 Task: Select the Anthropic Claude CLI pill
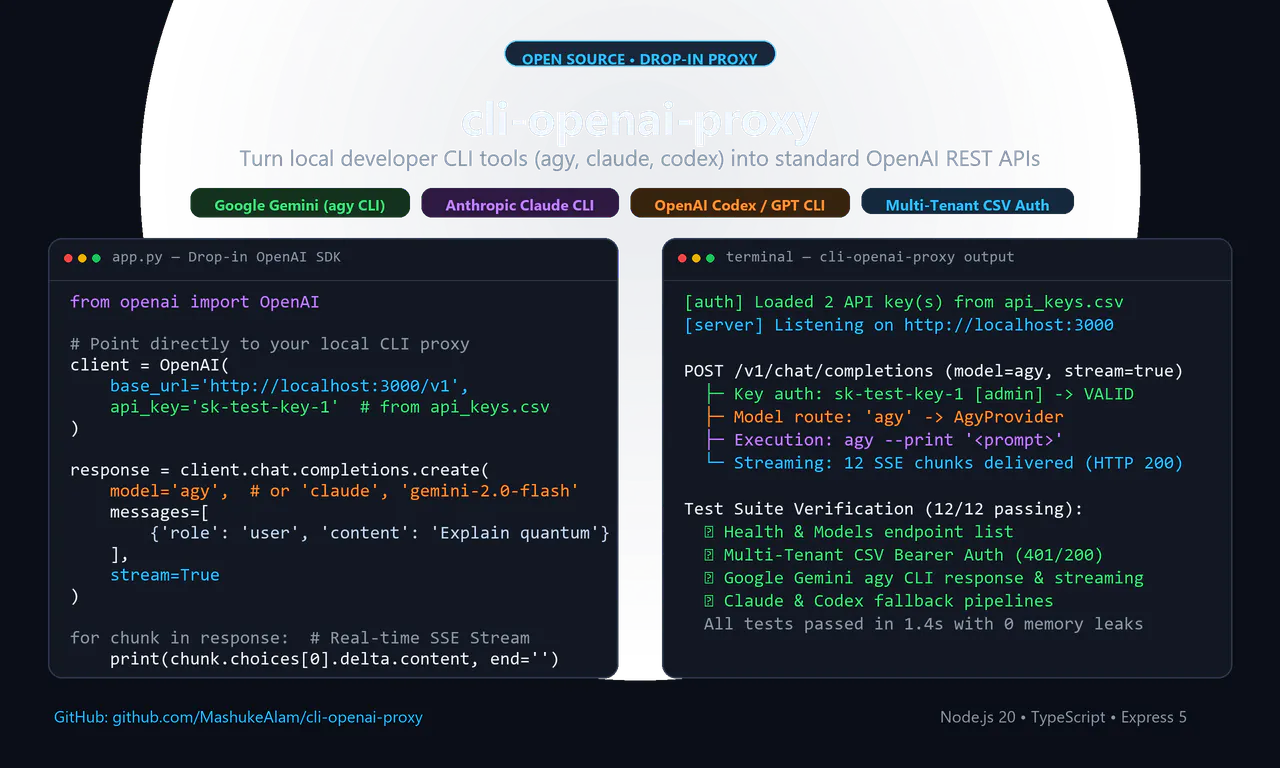tap(520, 203)
